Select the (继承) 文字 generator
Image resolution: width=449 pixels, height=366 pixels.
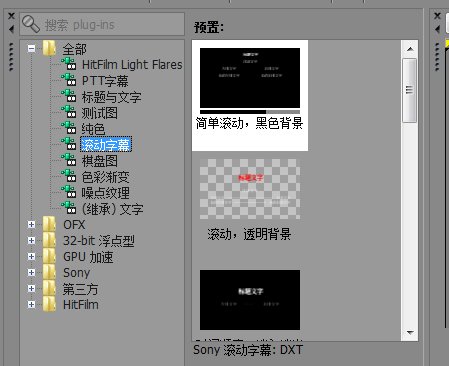click(x=112, y=209)
